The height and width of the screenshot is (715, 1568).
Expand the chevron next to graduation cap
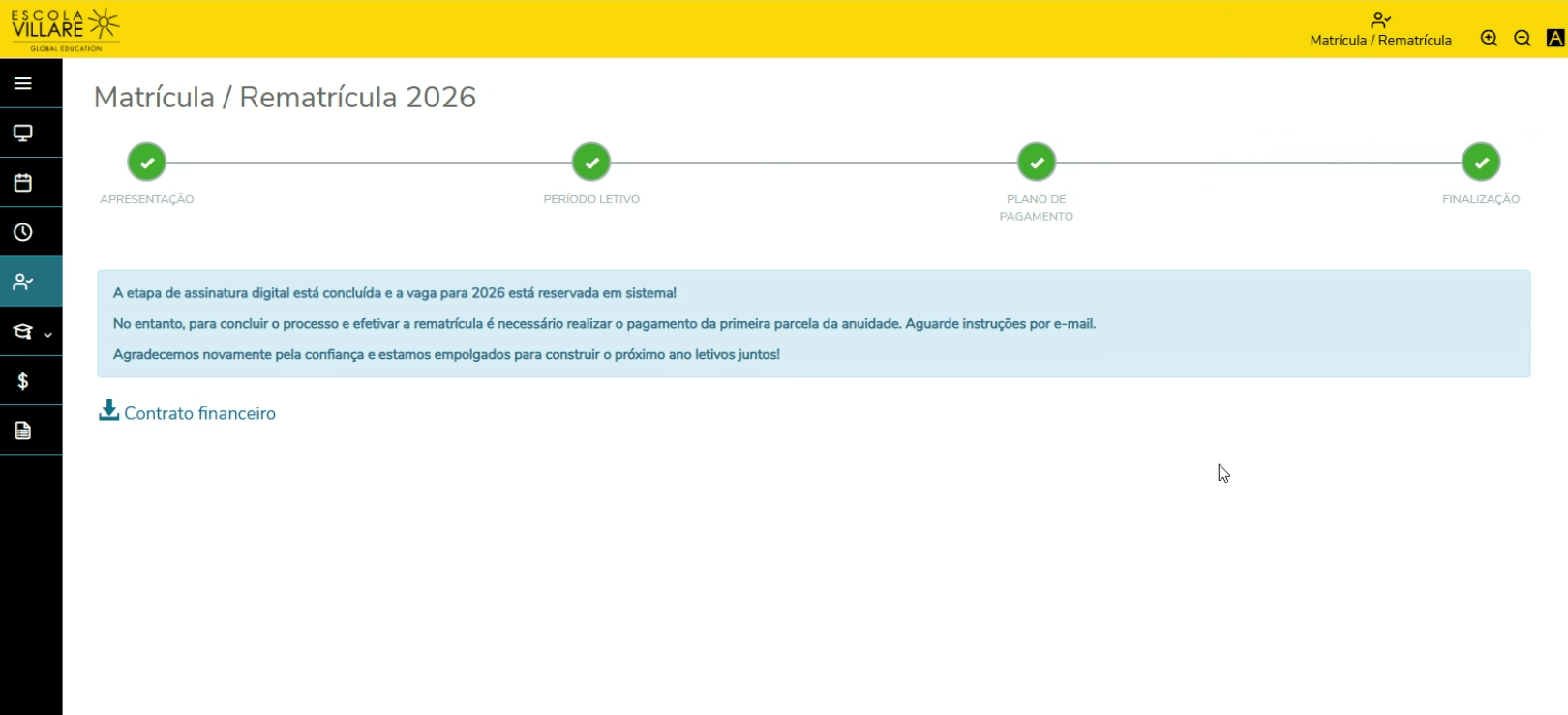pos(47,334)
